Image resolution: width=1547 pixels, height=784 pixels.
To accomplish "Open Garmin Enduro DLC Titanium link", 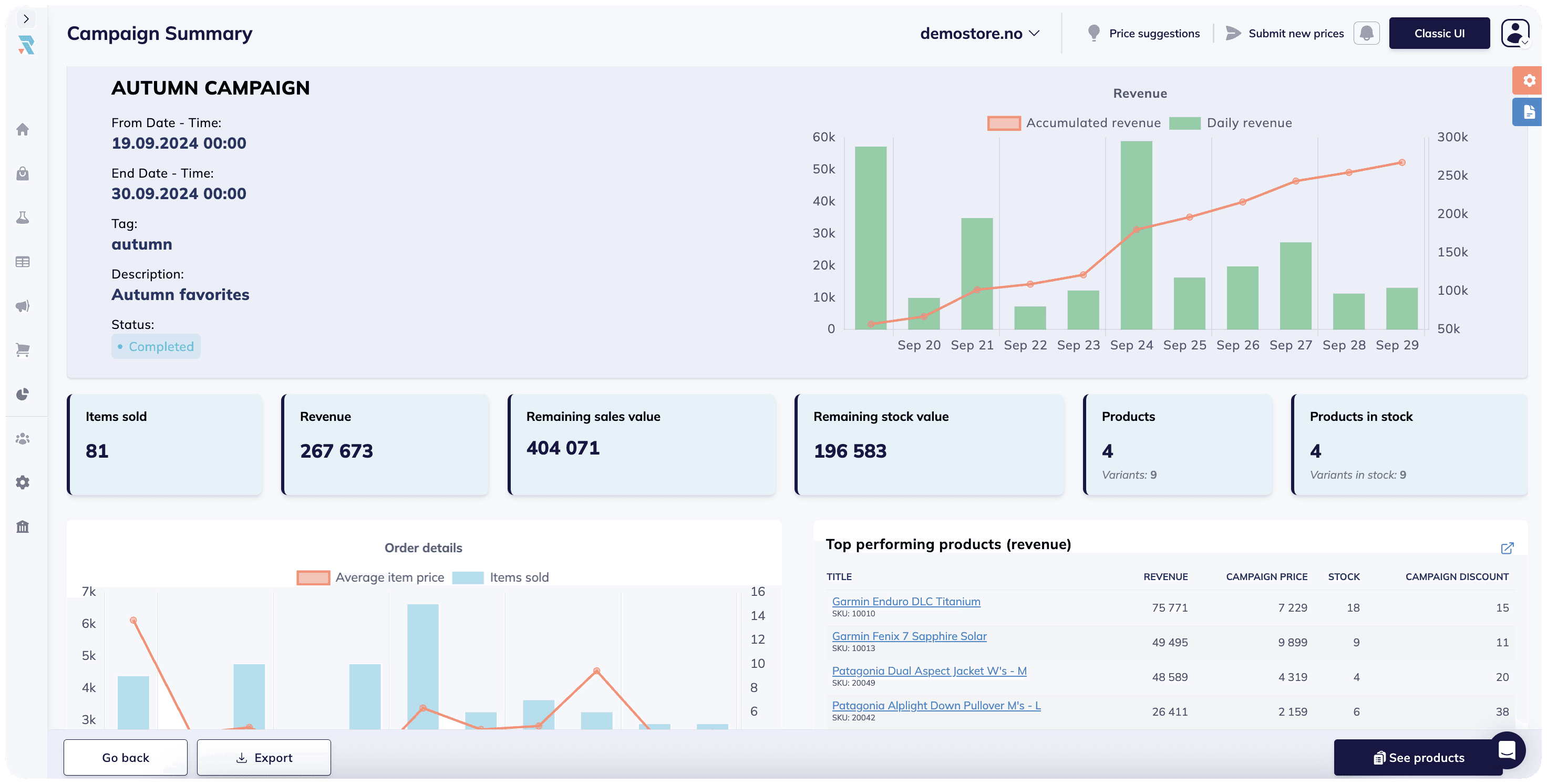I will 905,602.
